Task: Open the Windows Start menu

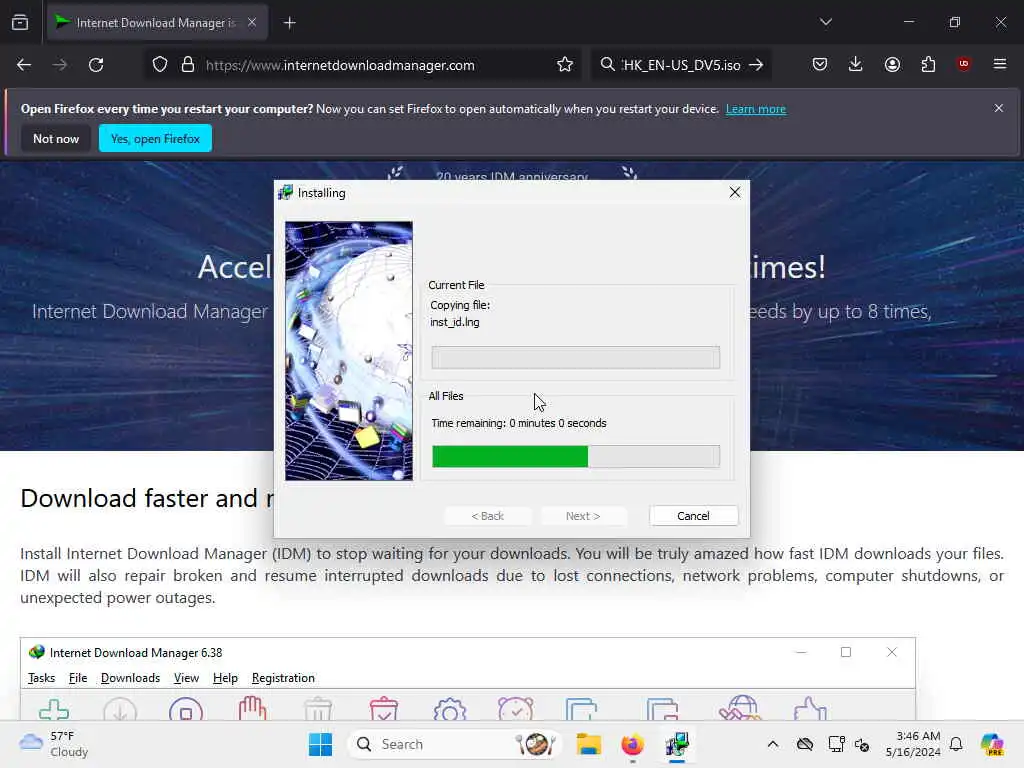Action: 320,744
